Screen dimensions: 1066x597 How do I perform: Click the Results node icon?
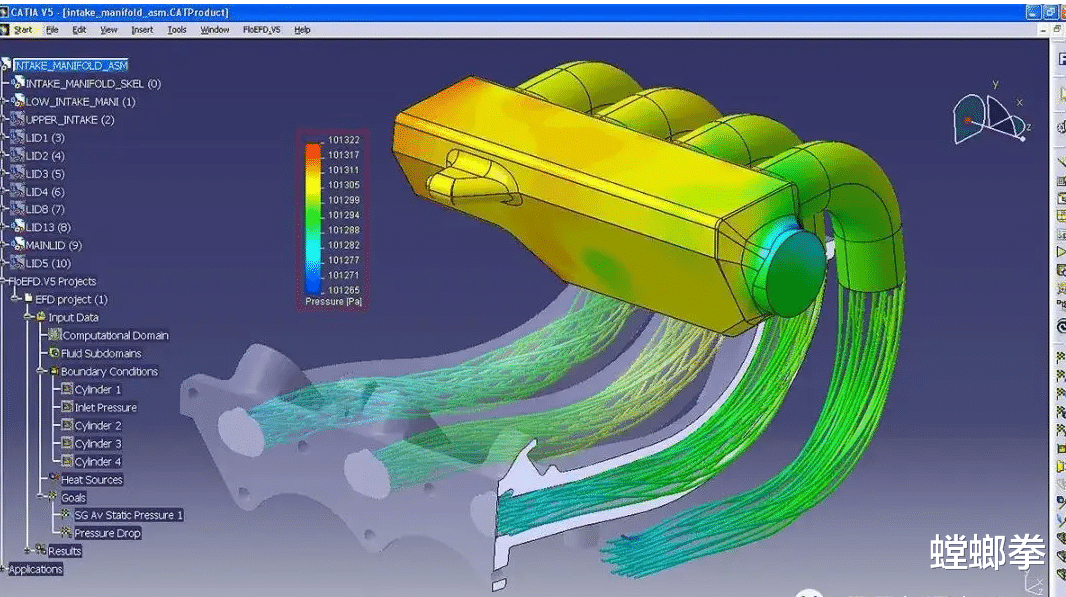point(41,549)
